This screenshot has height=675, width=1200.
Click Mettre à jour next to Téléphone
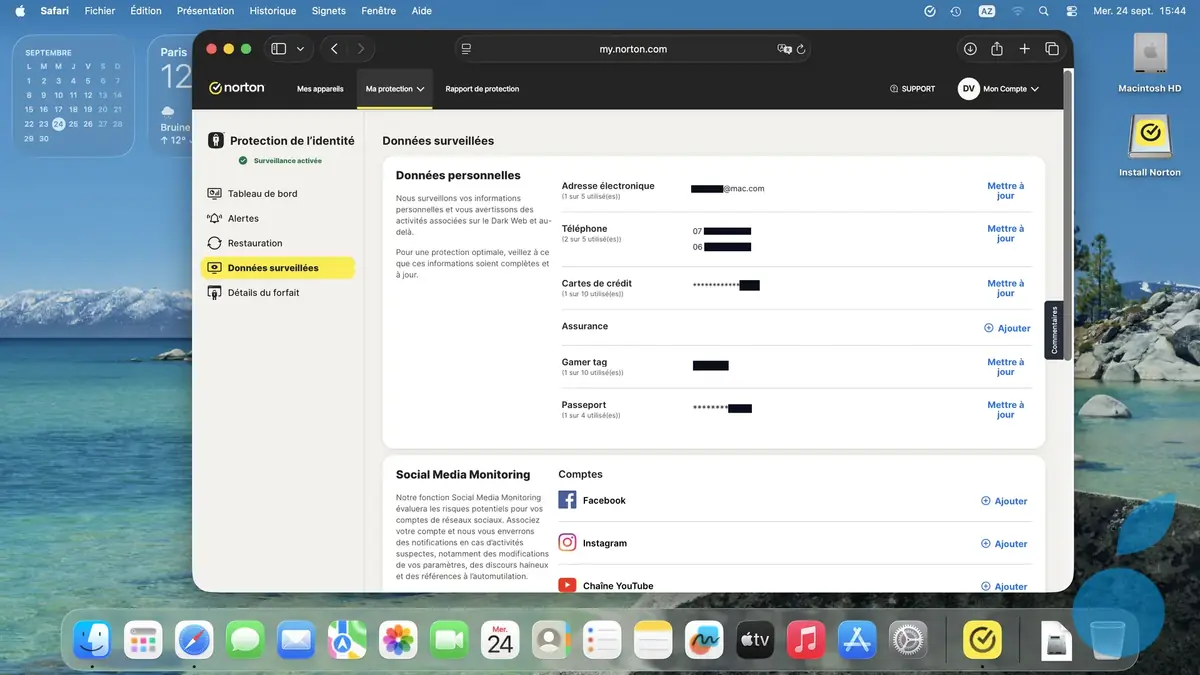[x=1005, y=233]
